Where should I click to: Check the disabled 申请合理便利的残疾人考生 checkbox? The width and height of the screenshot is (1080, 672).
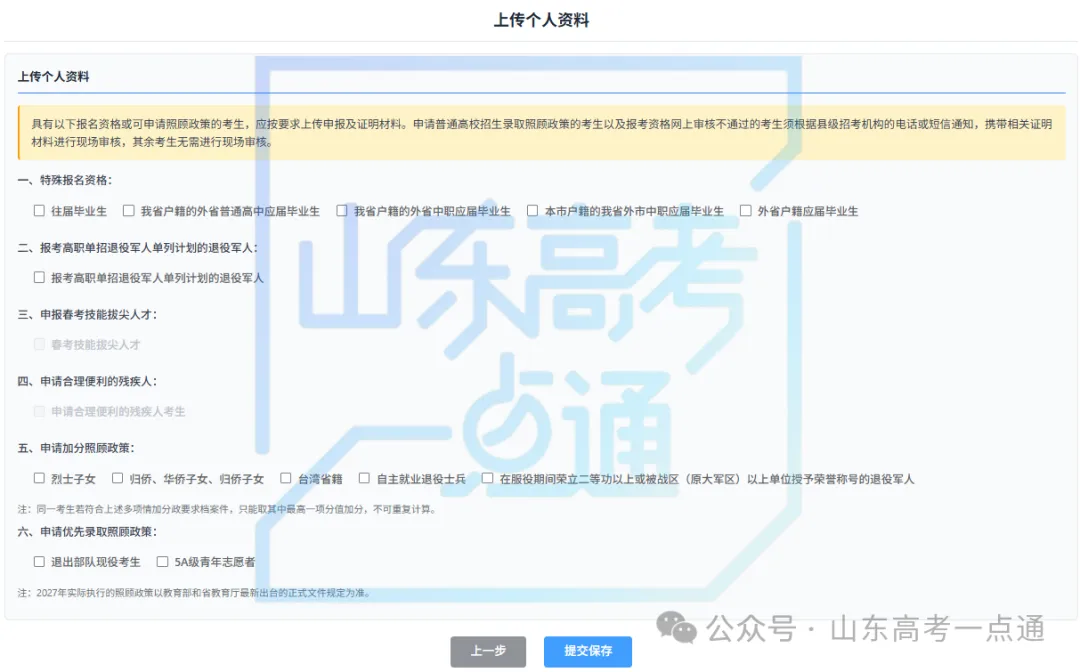pos(39,411)
